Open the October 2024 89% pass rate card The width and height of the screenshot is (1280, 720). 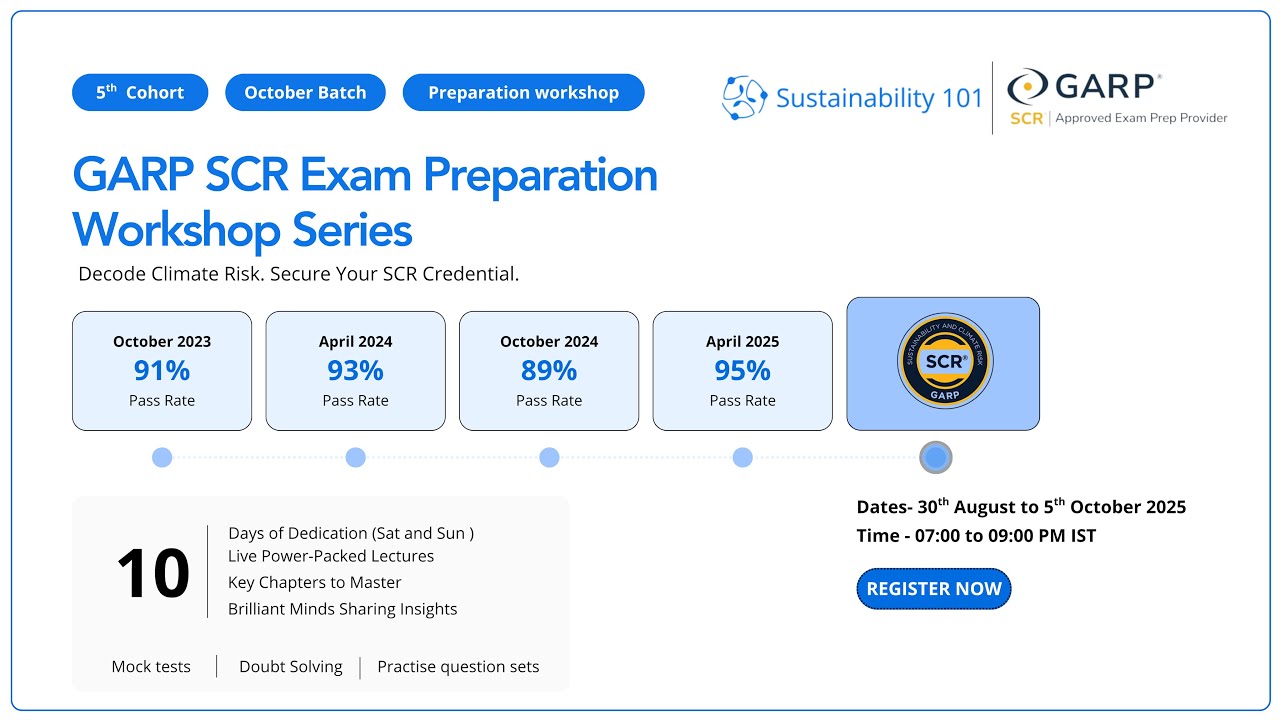[x=549, y=371]
